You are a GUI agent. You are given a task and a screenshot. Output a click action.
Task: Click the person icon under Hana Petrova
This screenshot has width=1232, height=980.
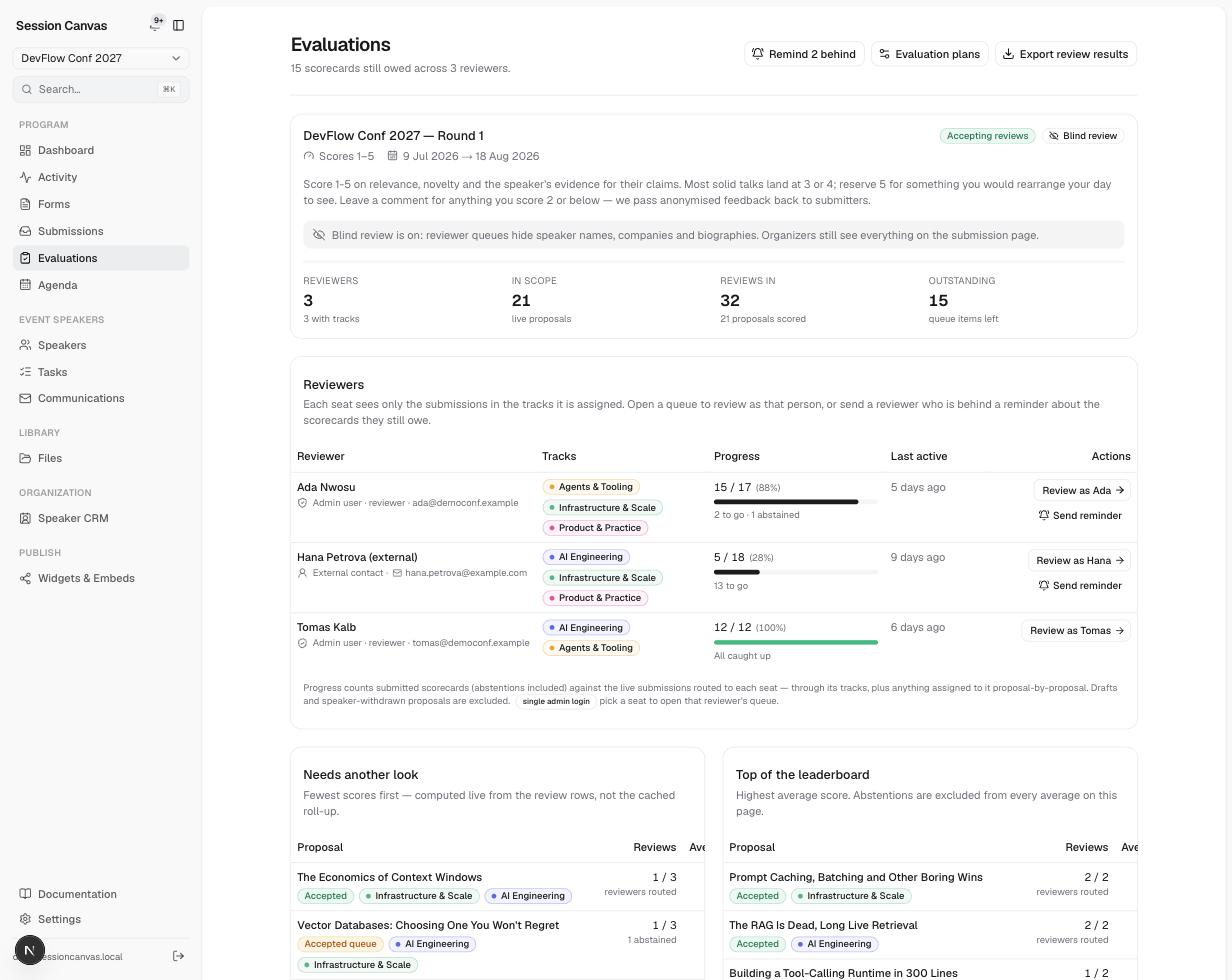302,573
